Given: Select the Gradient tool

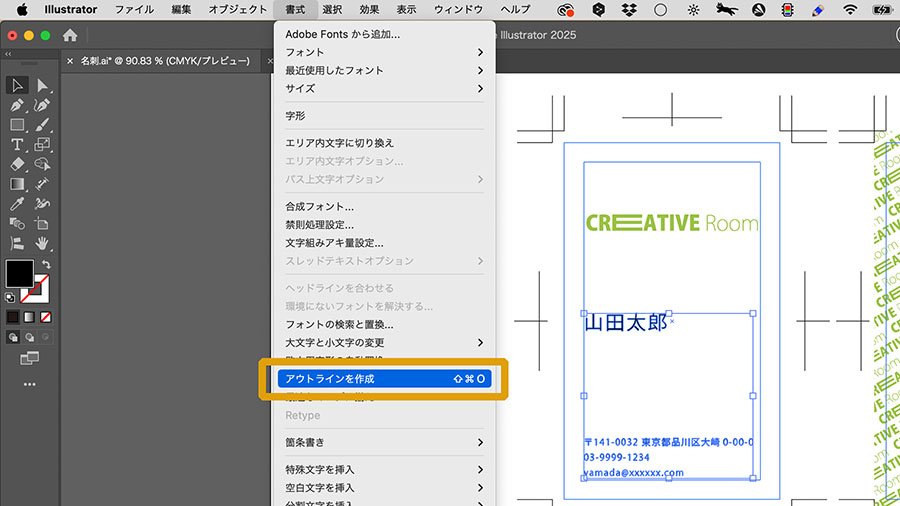Looking at the screenshot, I should [x=17, y=184].
